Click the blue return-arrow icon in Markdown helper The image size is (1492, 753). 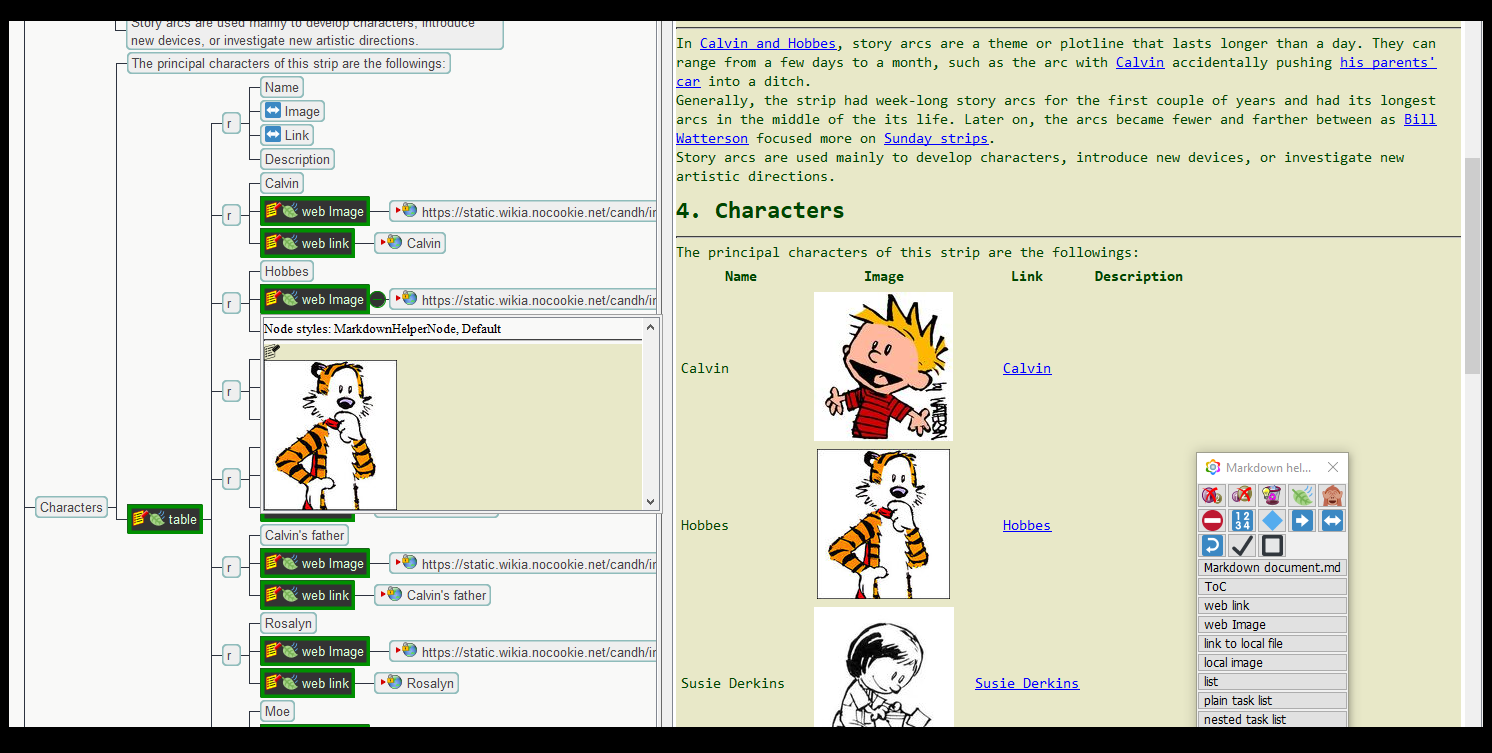click(1212, 545)
